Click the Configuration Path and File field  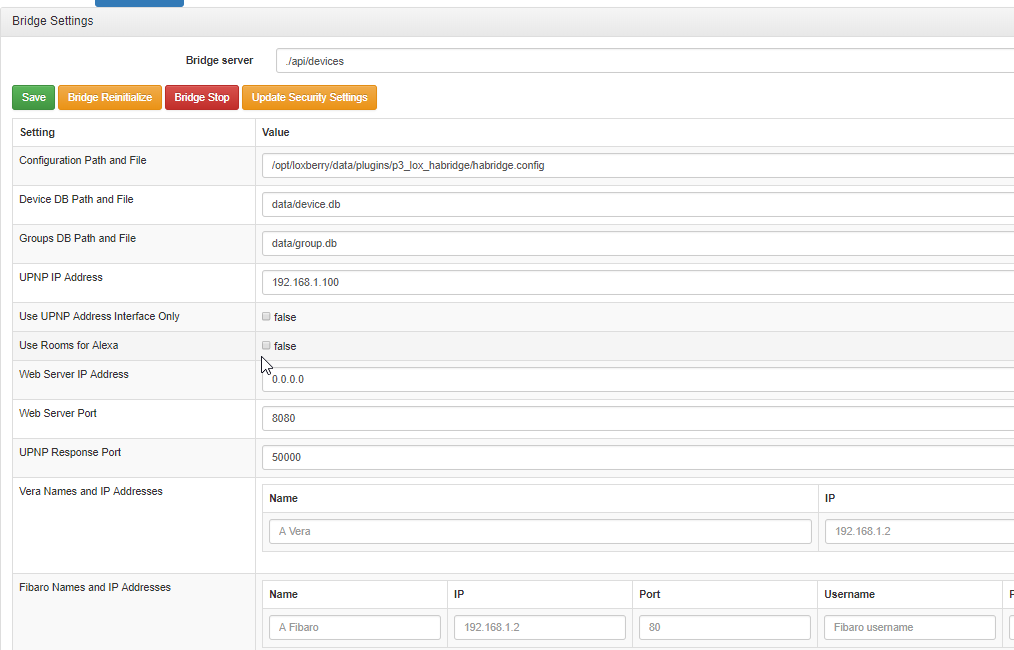[x=640, y=165]
